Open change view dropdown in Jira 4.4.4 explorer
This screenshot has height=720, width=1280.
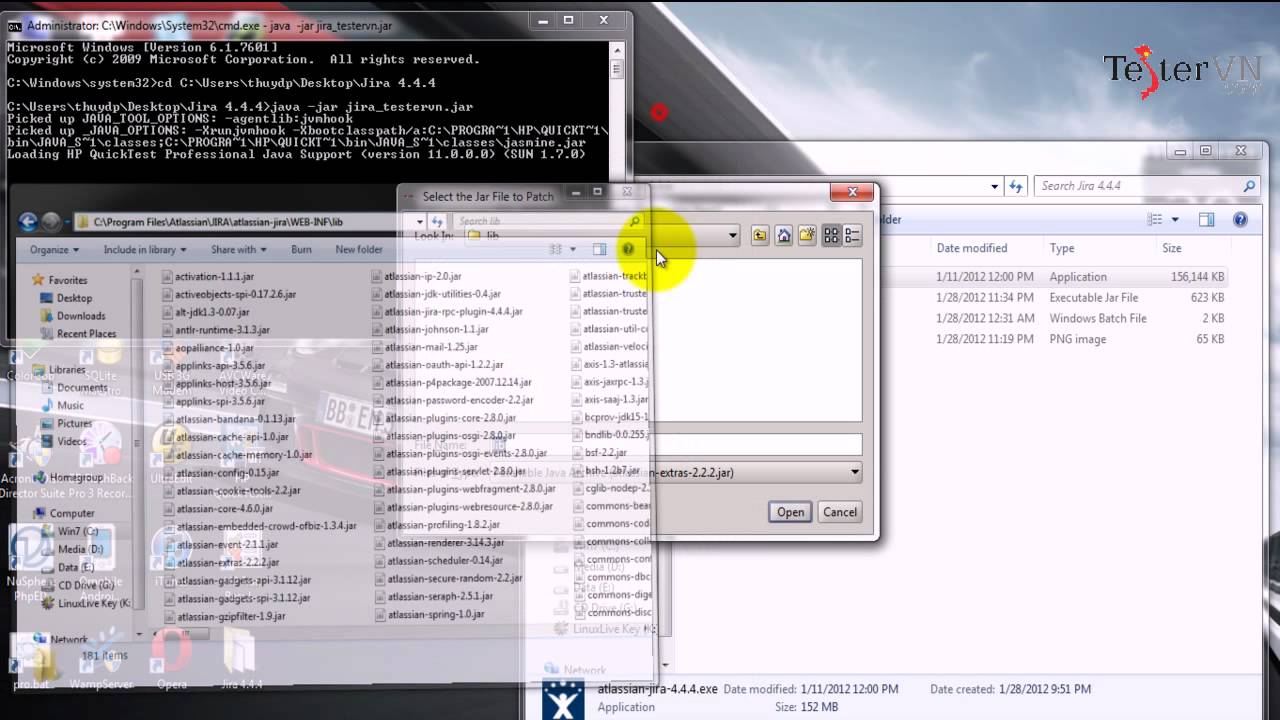(1175, 220)
